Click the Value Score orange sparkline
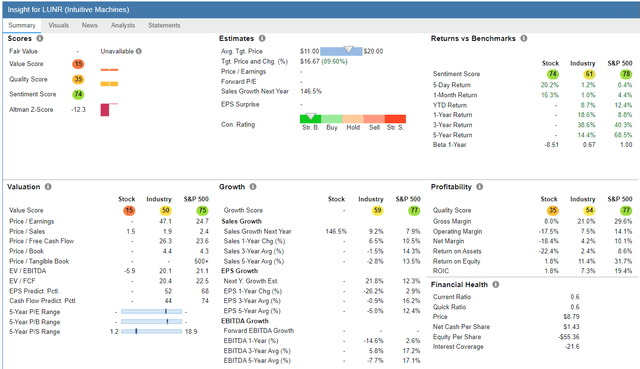Image resolution: width=640 pixels, height=369 pixels. click(x=109, y=70)
